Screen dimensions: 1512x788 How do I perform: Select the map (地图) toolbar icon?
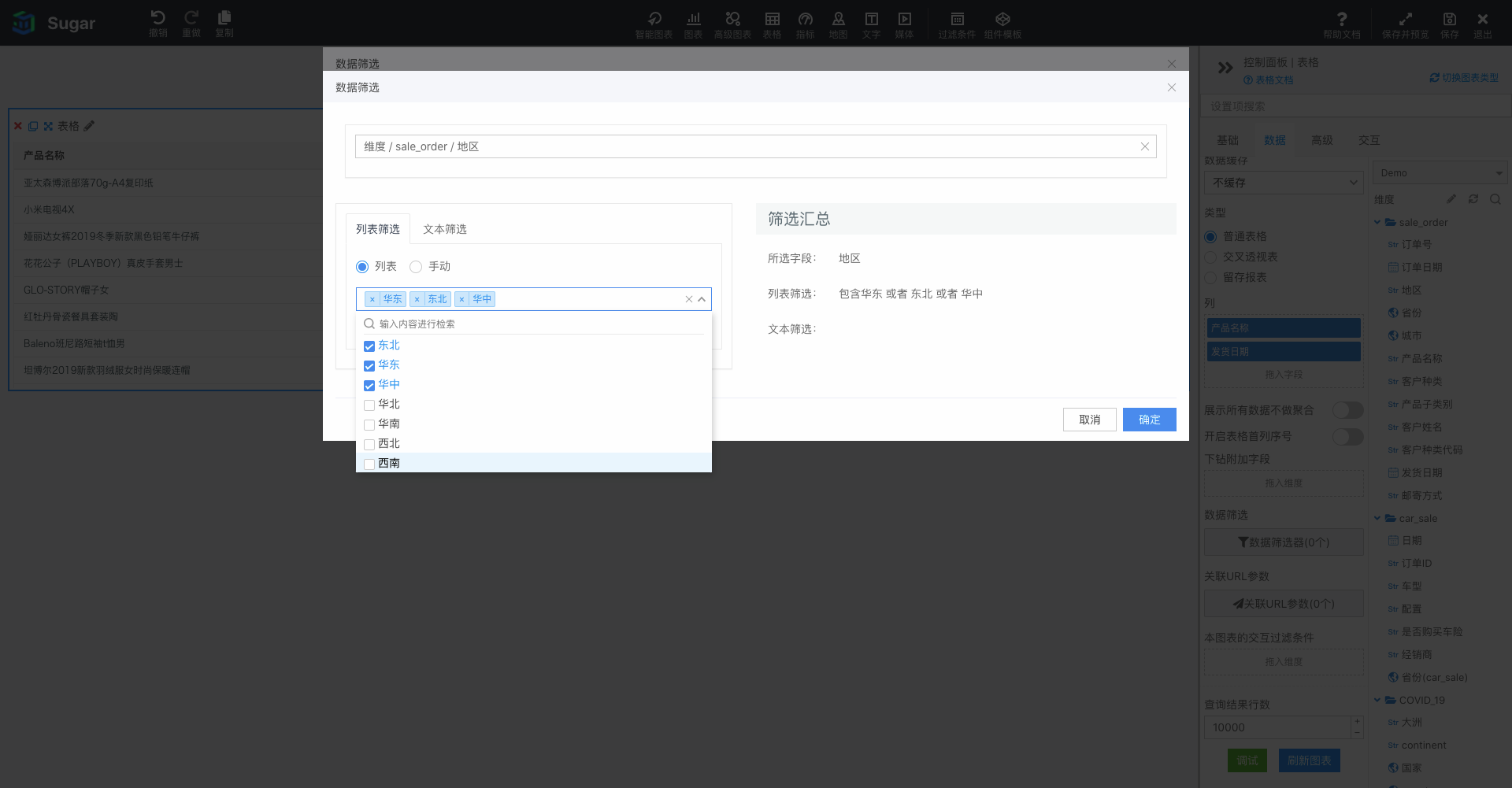click(838, 24)
